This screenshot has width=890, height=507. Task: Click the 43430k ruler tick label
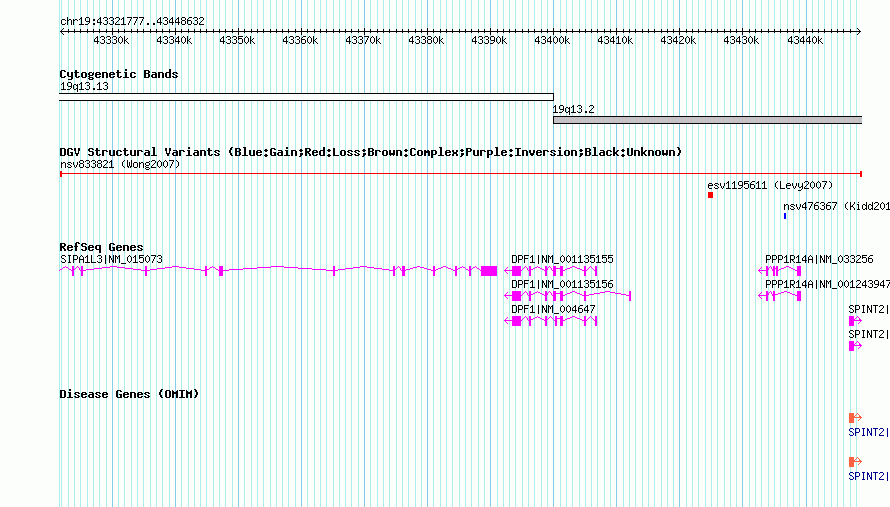pos(741,40)
